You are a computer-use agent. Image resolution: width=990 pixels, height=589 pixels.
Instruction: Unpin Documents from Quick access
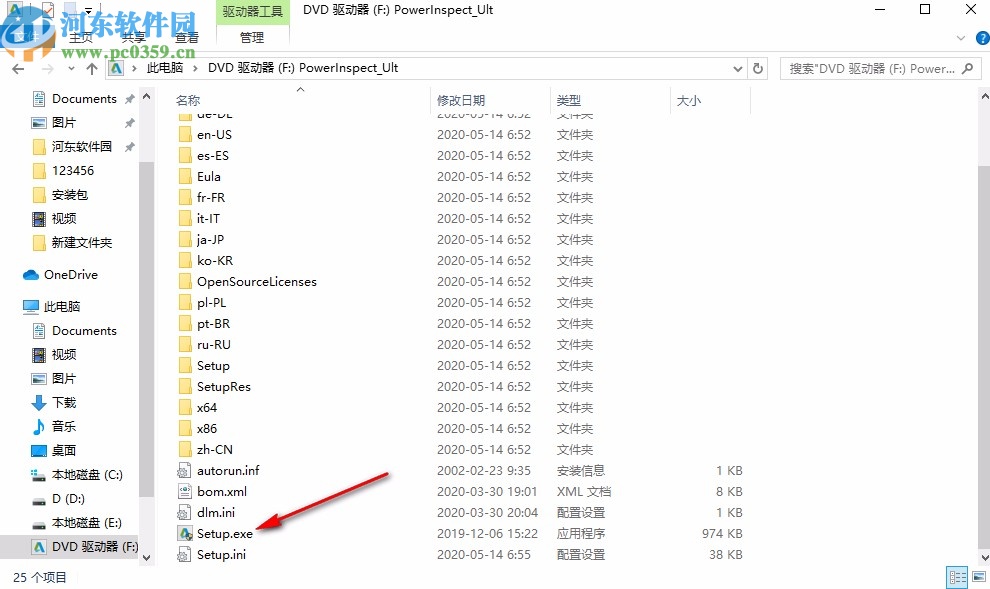tap(128, 98)
